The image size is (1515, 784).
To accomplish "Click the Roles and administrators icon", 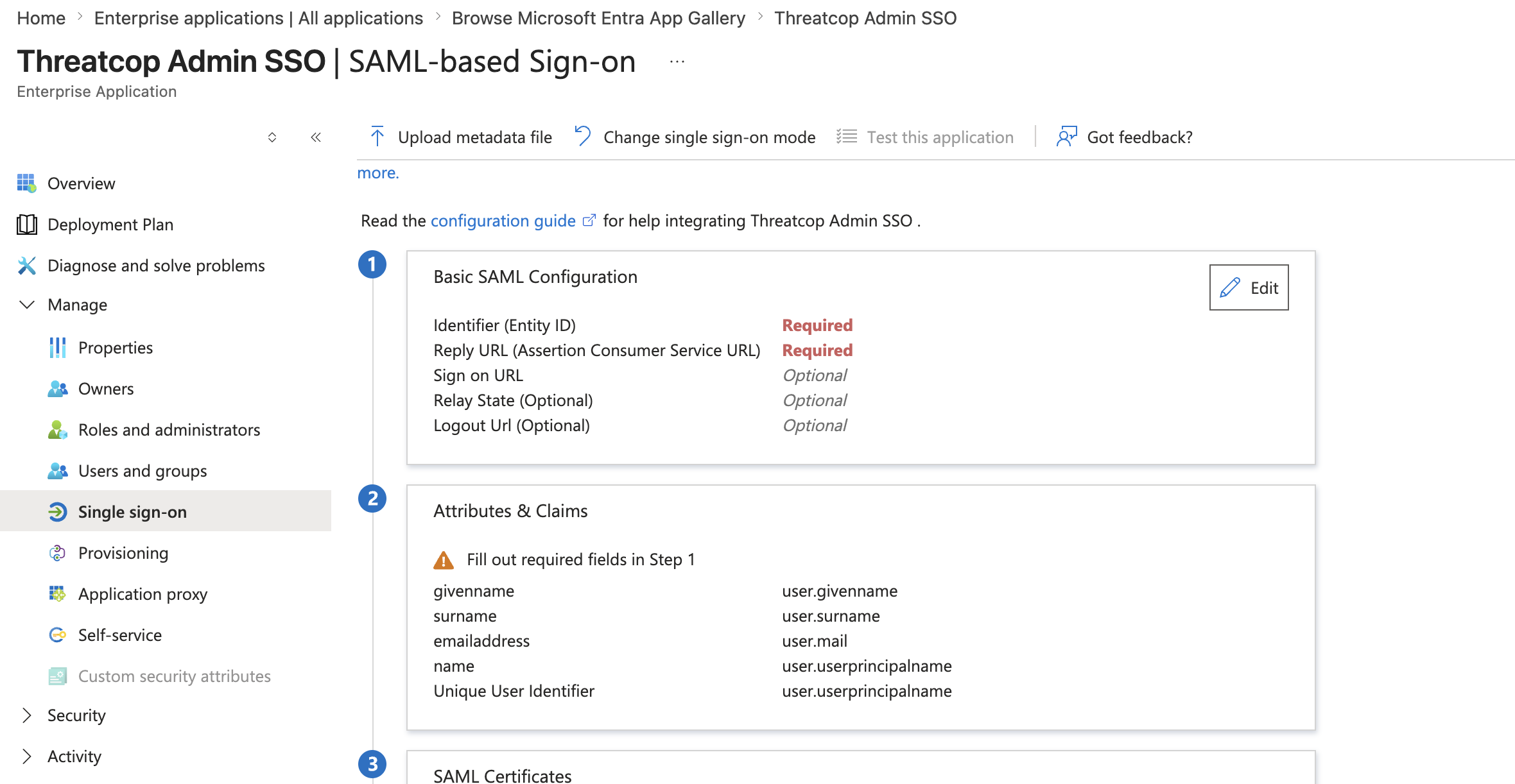I will tap(57, 430).
